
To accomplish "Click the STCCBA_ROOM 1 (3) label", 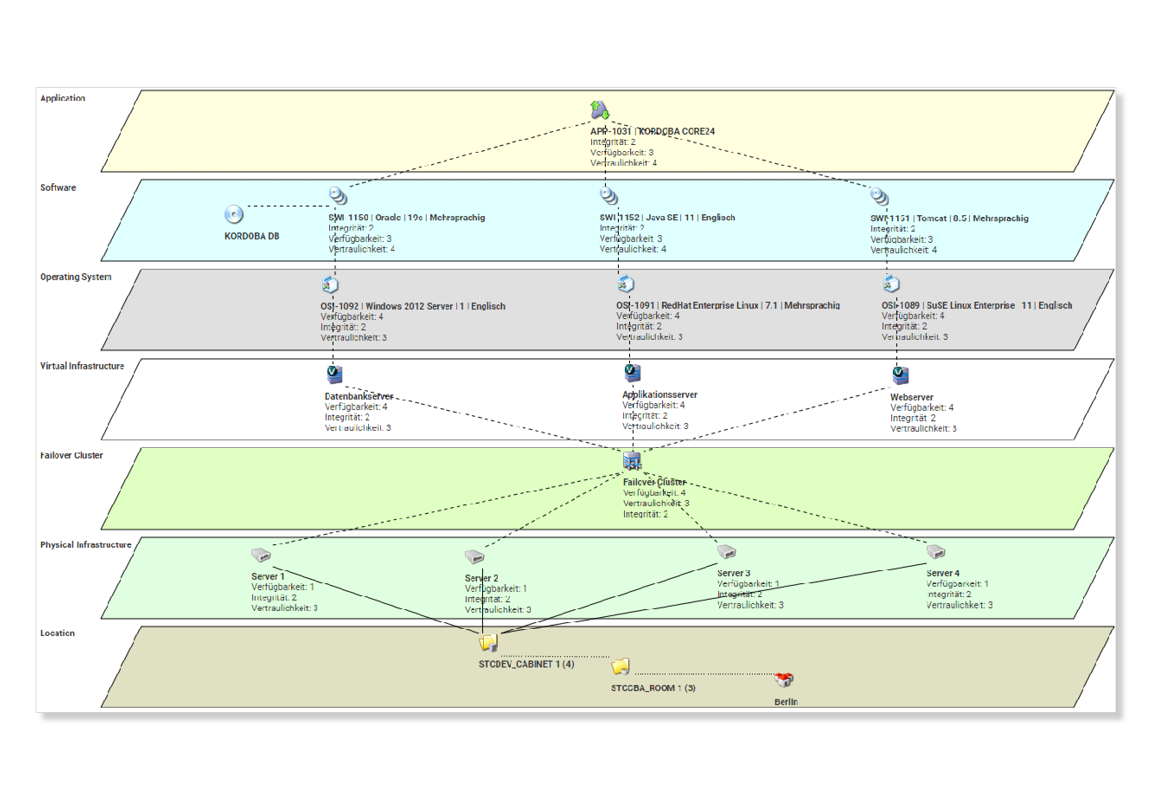I will click(653, 688).
